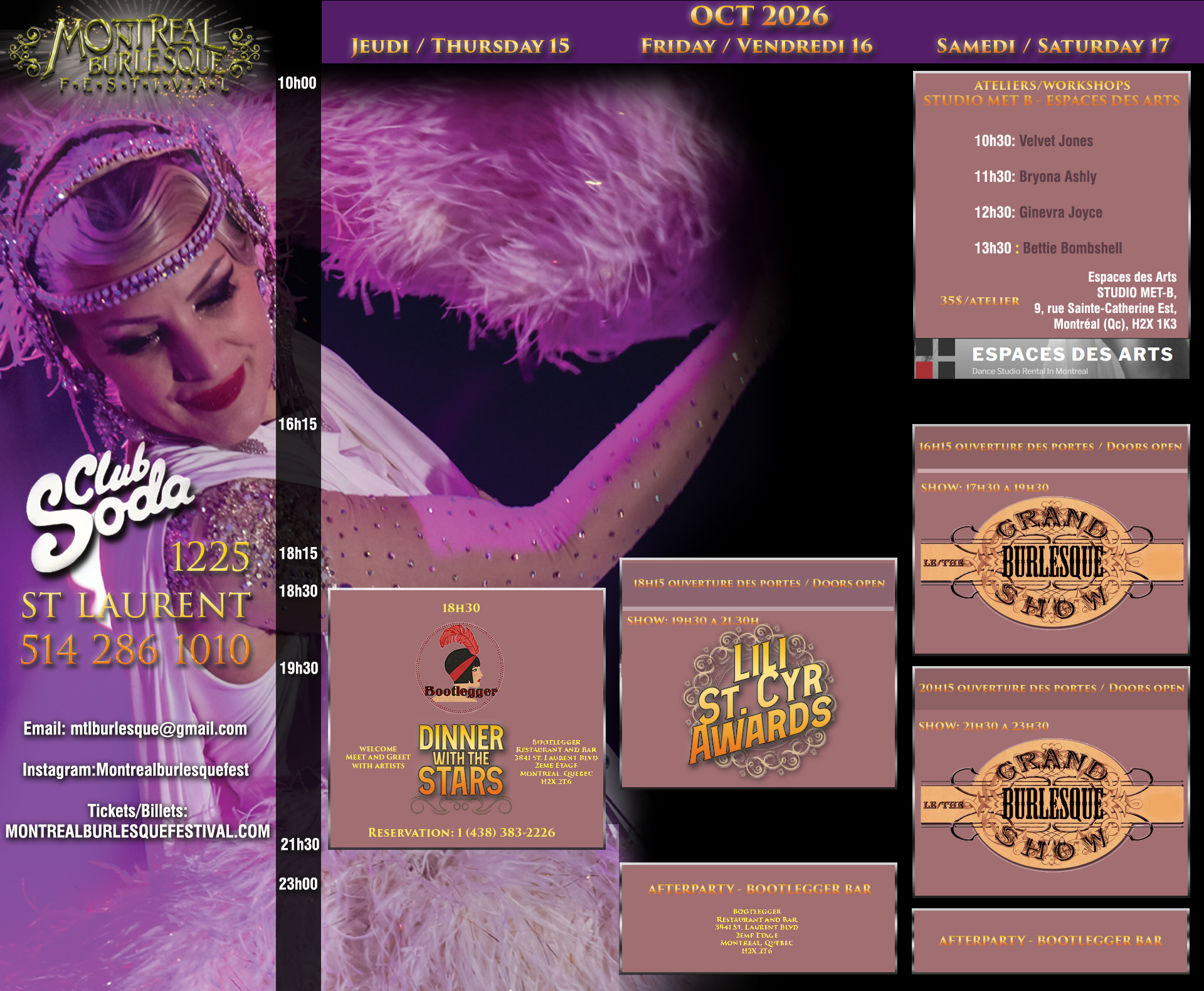Click the Tickets/Billets: label

click(137, 811)
